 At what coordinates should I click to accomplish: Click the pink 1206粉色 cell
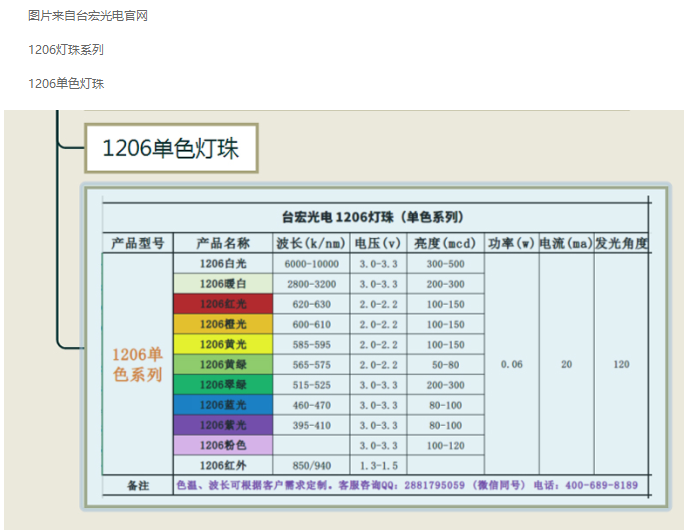pyautogui.click(x=223, y=446)
